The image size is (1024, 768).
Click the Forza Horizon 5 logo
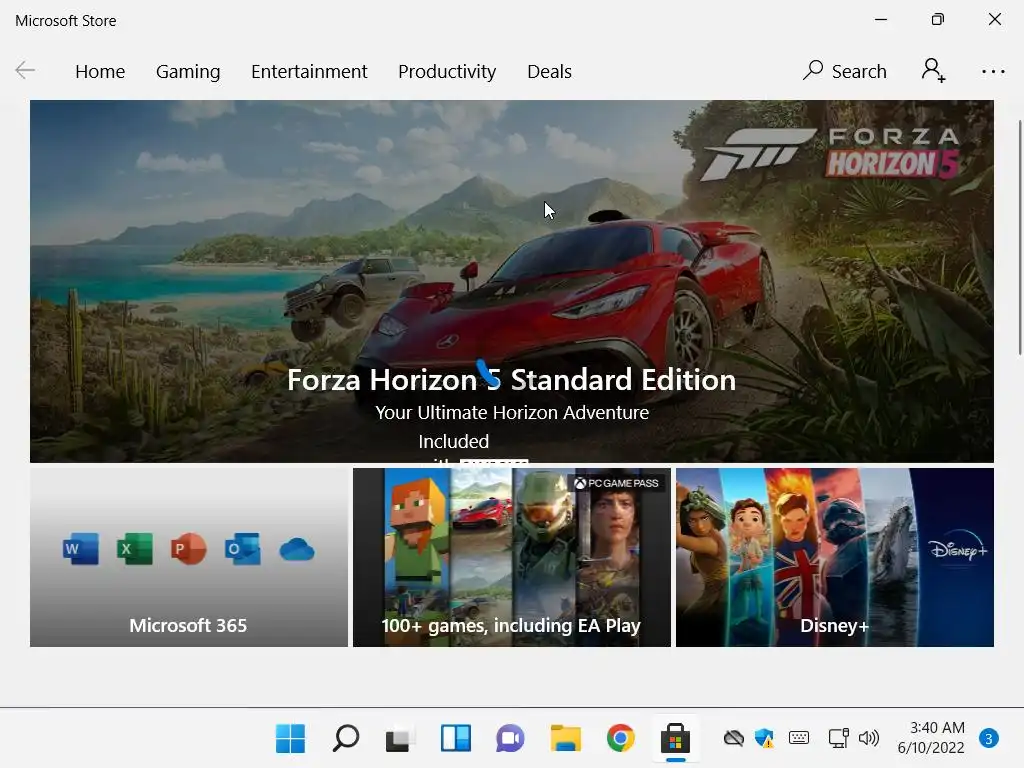pyautogui.click(x=829, y=153)
